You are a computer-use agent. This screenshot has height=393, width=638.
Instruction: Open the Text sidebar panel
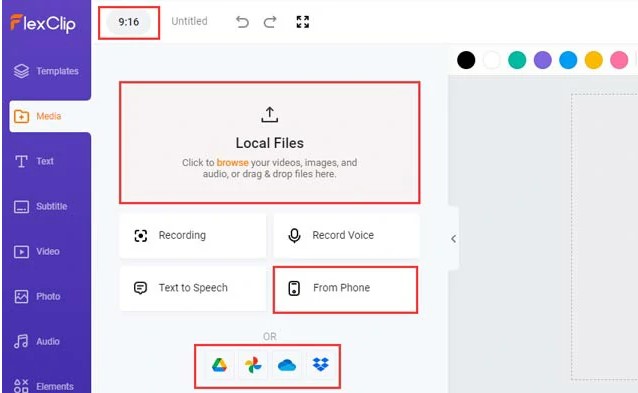[x=34, y=161]
